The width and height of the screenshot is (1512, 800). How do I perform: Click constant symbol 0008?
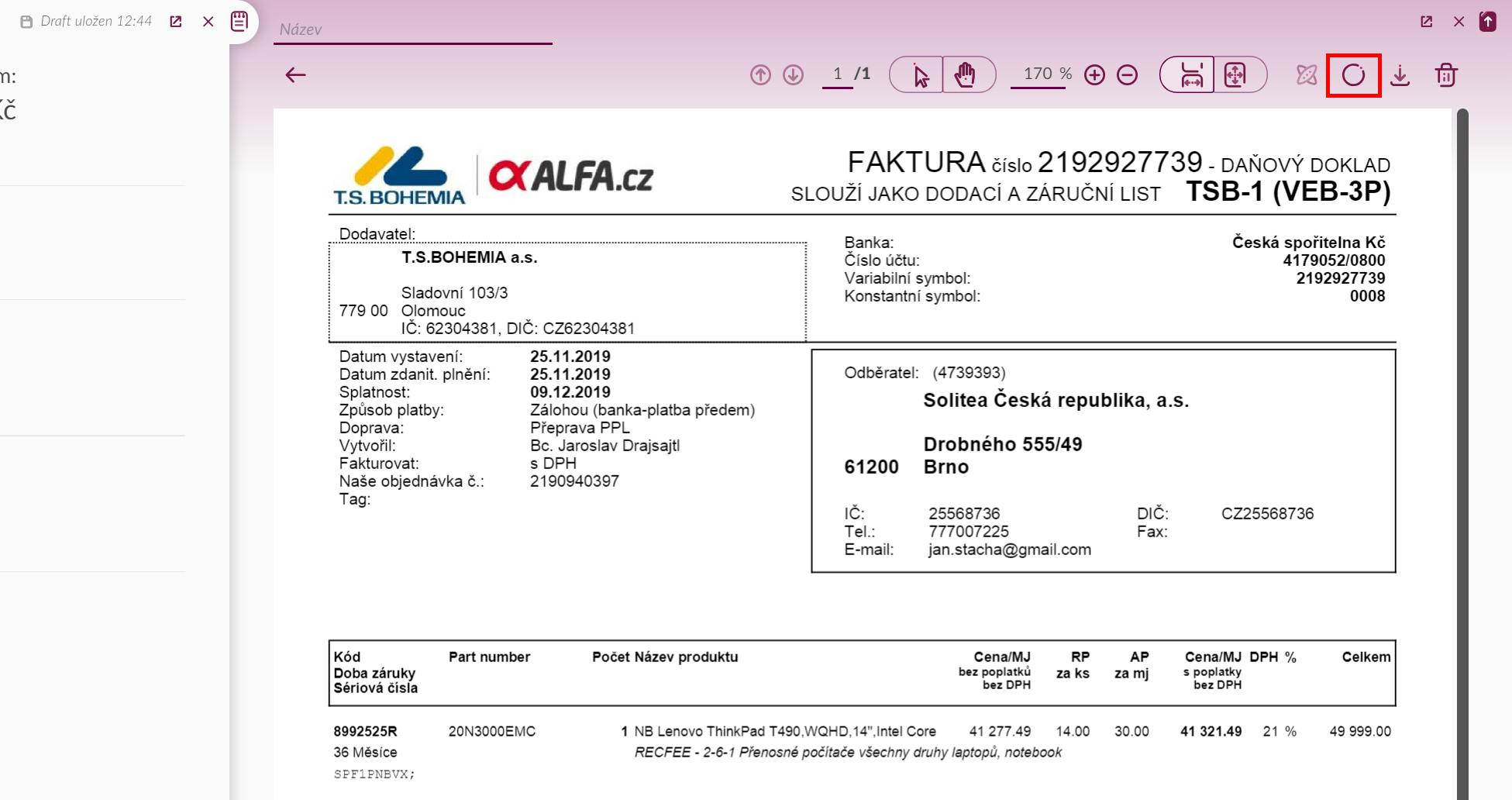click(1367, 296)
